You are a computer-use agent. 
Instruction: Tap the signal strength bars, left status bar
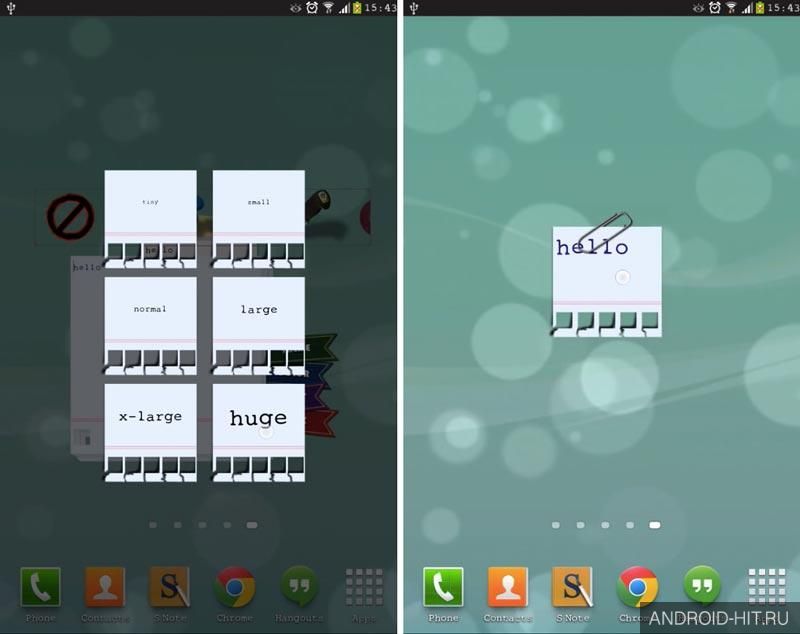[344, 8]
